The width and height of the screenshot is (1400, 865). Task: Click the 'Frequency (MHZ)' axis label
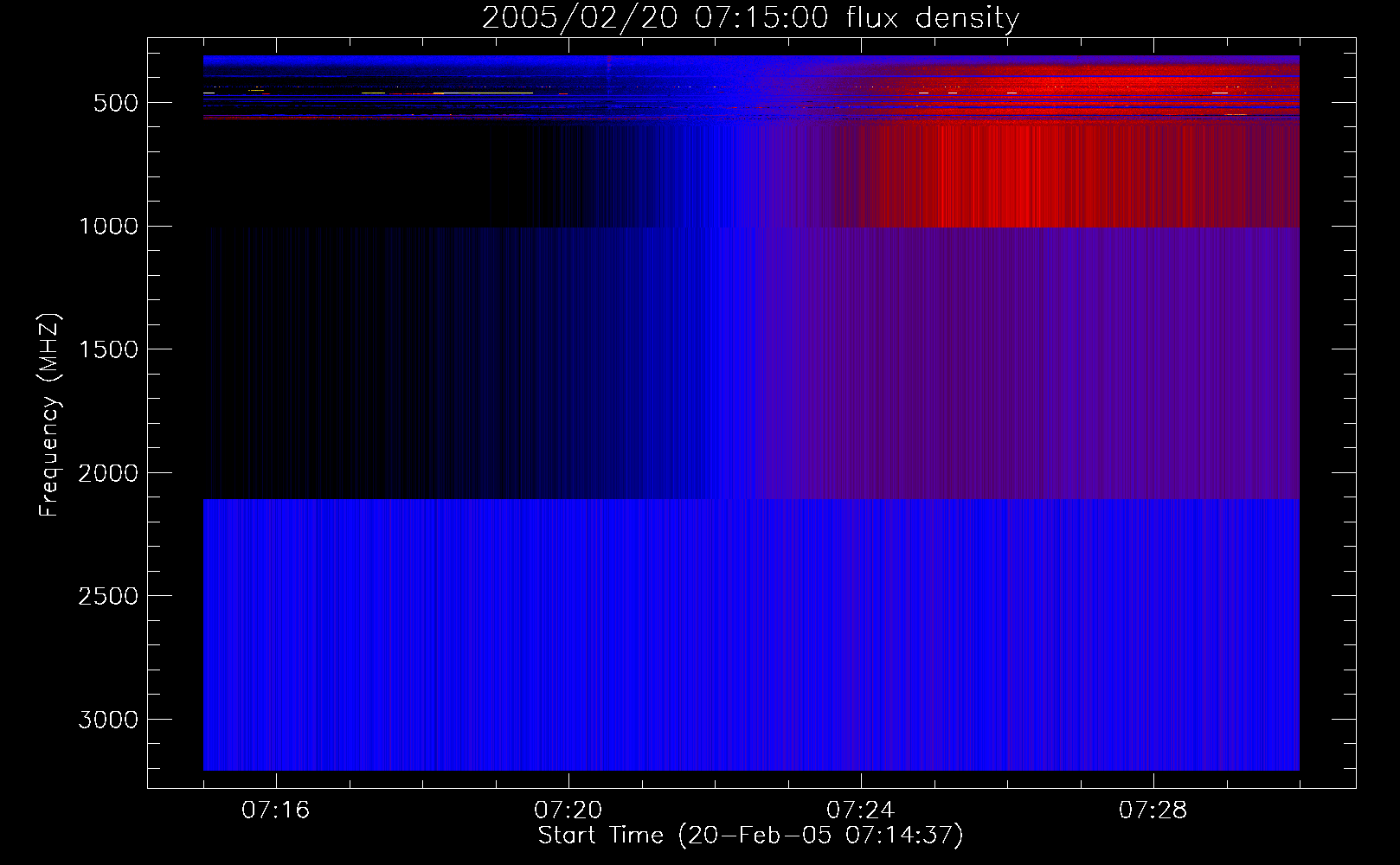49,415
